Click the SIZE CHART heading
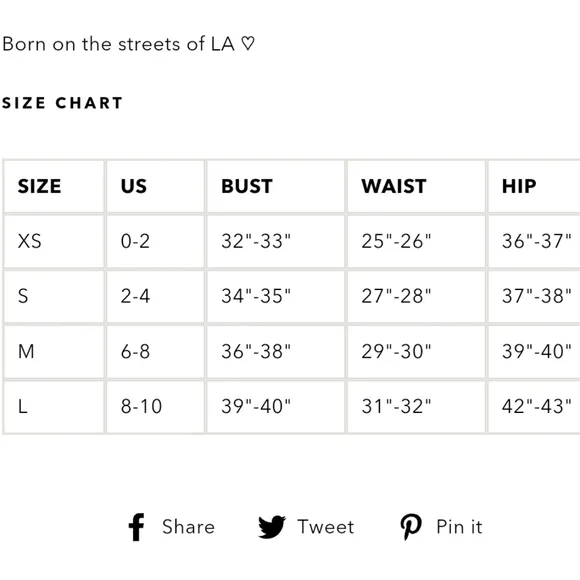 (x=62, y=103)
